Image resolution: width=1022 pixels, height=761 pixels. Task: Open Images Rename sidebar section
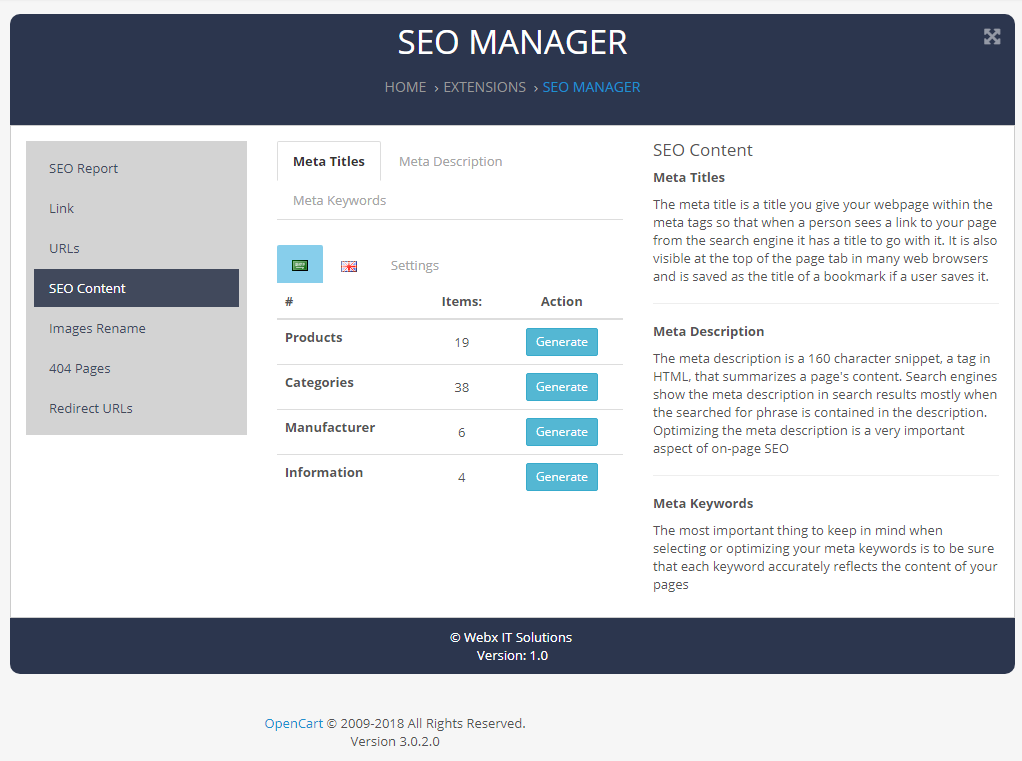tap(136, 328)
